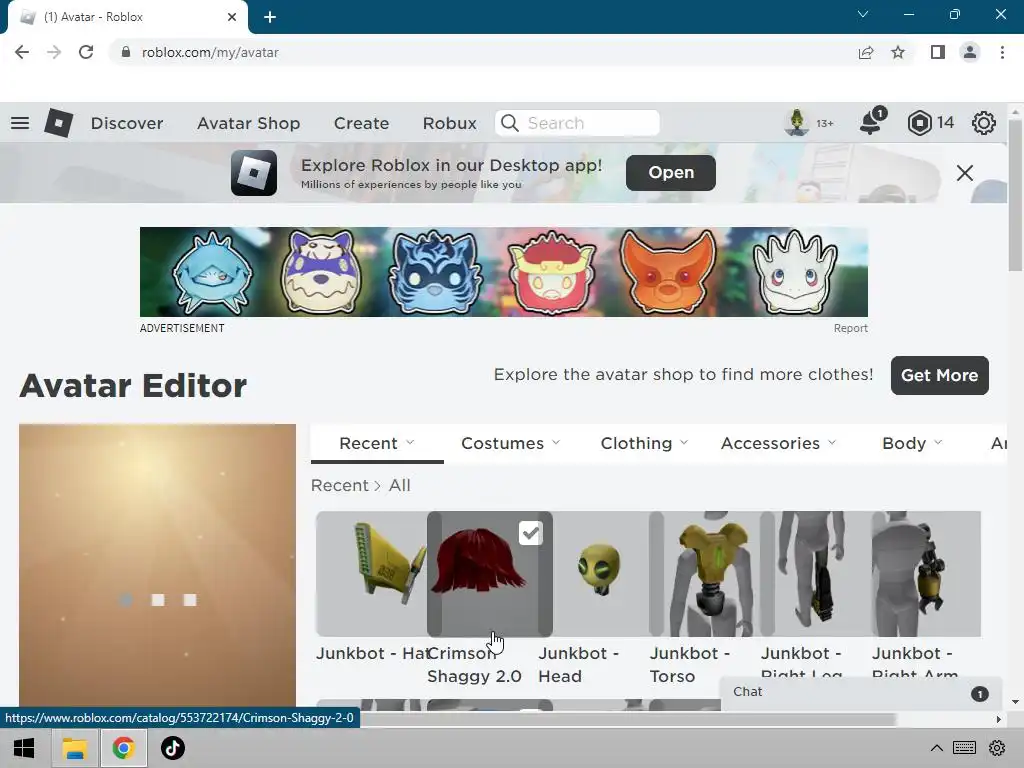Open TikTok from the taskbar
Image resolution: width=1024 pixels, height=768 pixels.
point(172,748)
